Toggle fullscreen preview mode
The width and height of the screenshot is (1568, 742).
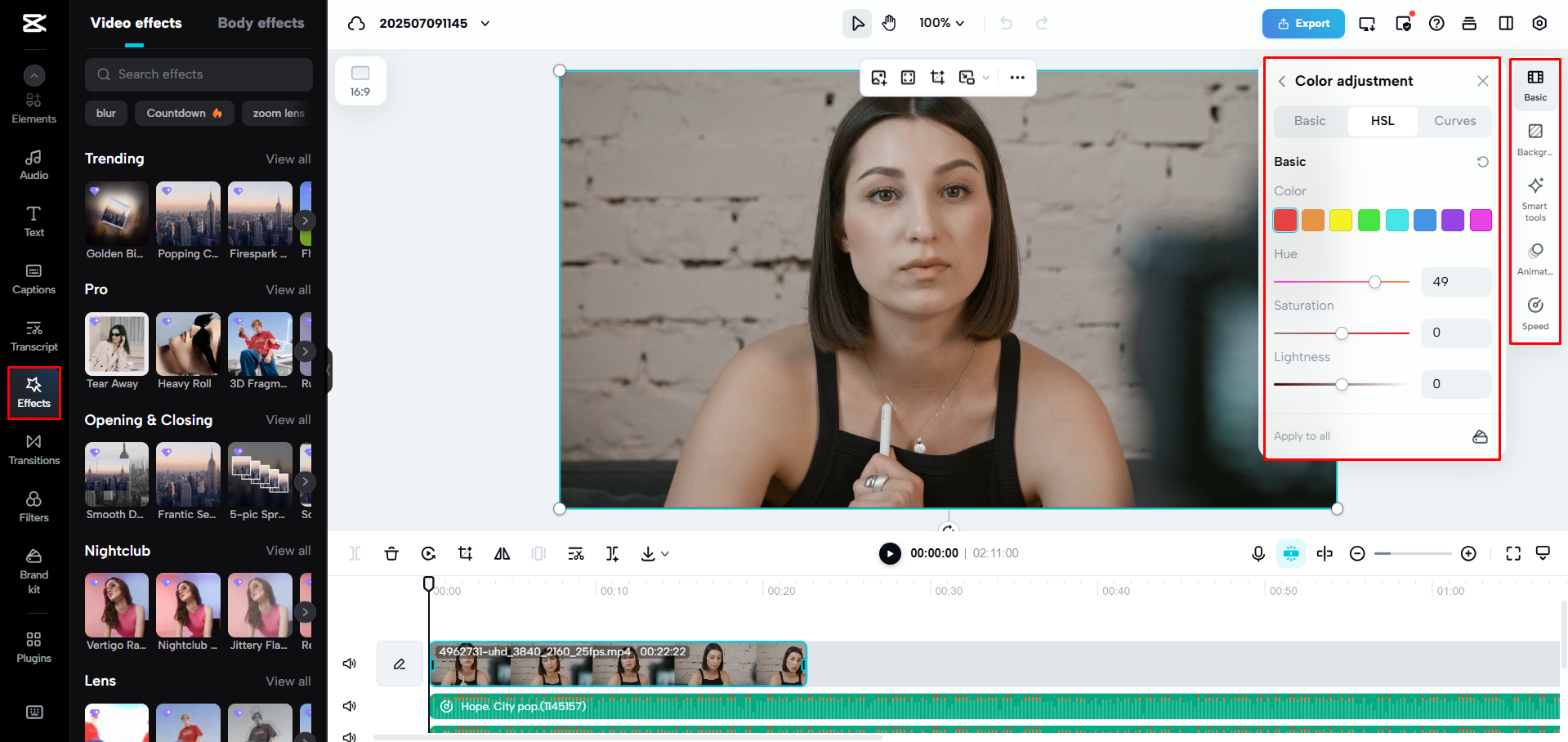pyautogui.click(x=1512, y=553)
